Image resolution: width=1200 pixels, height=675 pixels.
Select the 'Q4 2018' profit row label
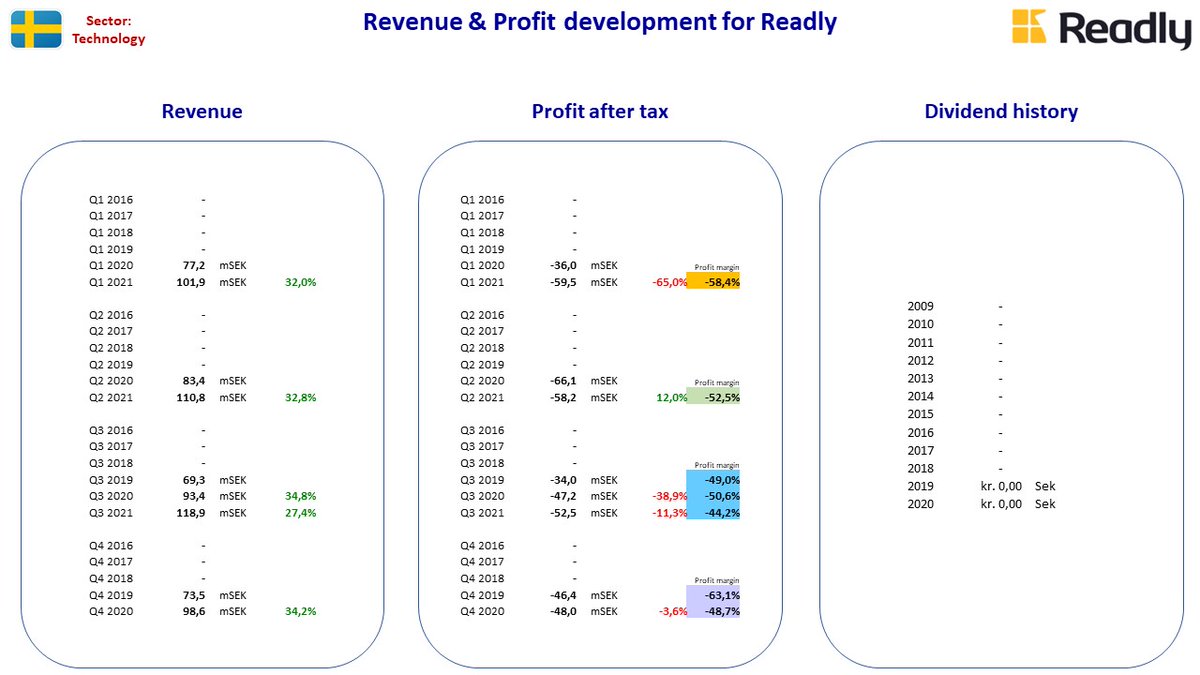482,579
